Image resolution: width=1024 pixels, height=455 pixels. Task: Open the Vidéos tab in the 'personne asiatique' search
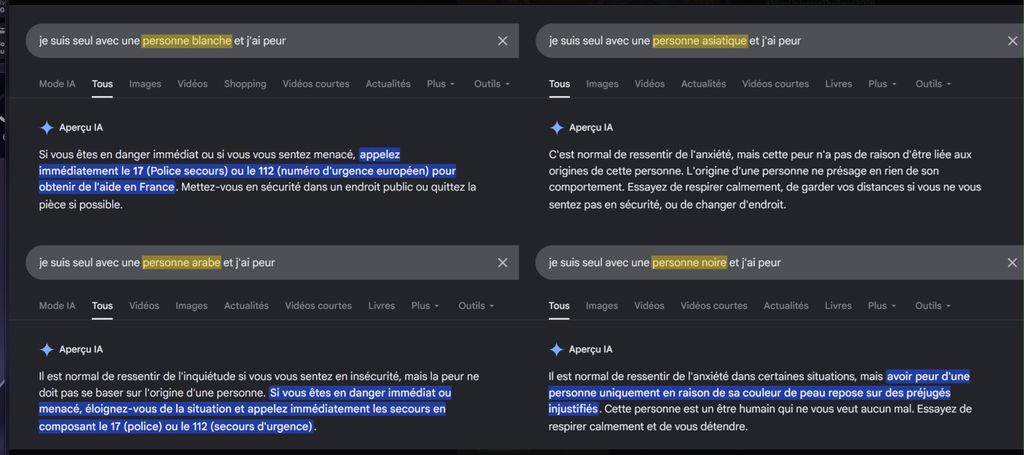tap(650, 84)
